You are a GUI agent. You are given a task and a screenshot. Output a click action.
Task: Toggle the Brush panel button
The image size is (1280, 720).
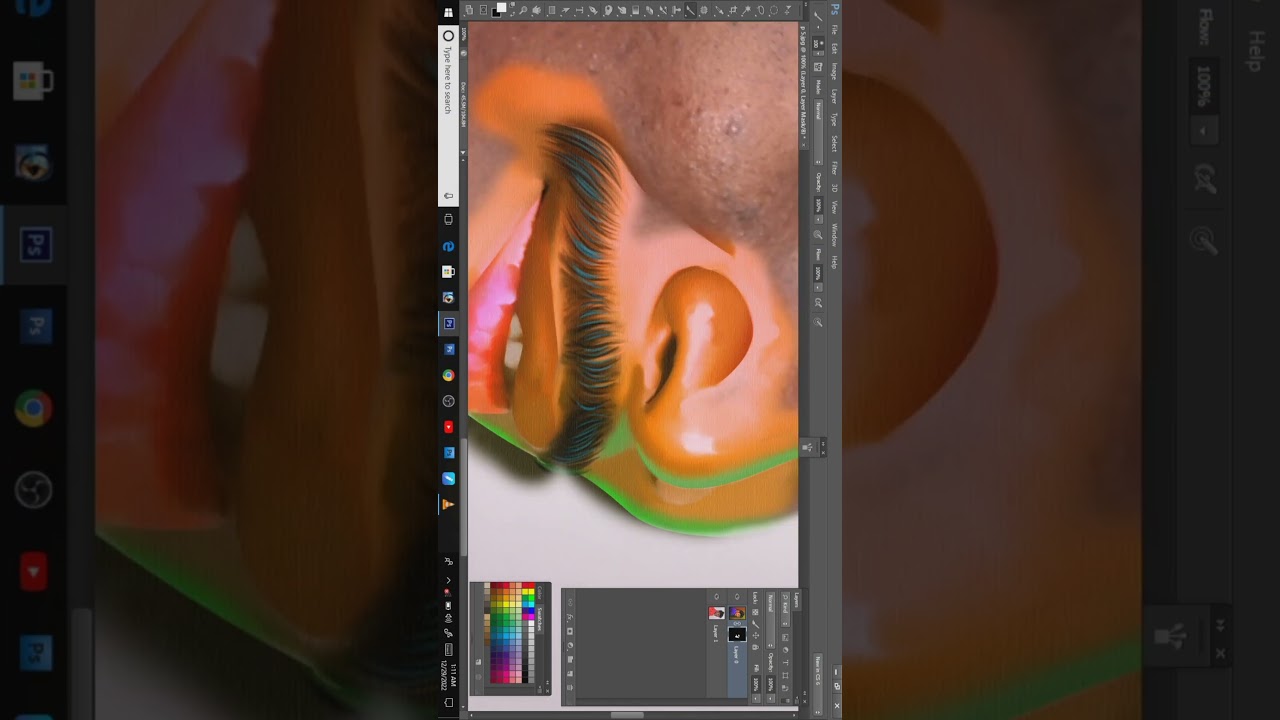pyautogui.click(x=818, y=66)
